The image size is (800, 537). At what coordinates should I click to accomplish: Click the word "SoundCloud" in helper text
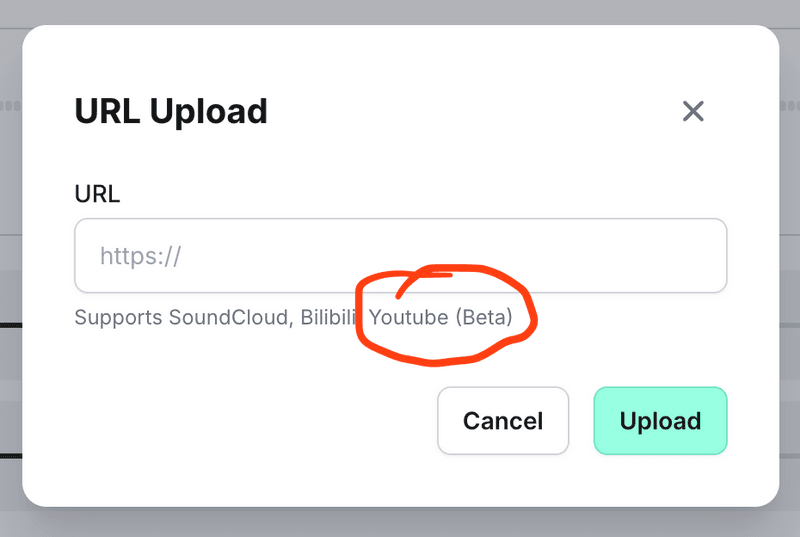(231, 317)
